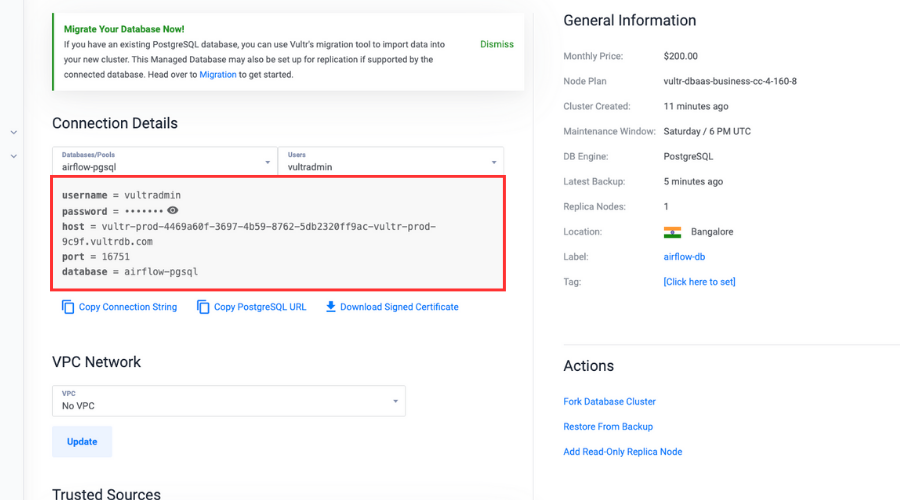Click Add Read-Only Replica Node action
This screenshot has height=500, width=900.
[x=622, y=452]
